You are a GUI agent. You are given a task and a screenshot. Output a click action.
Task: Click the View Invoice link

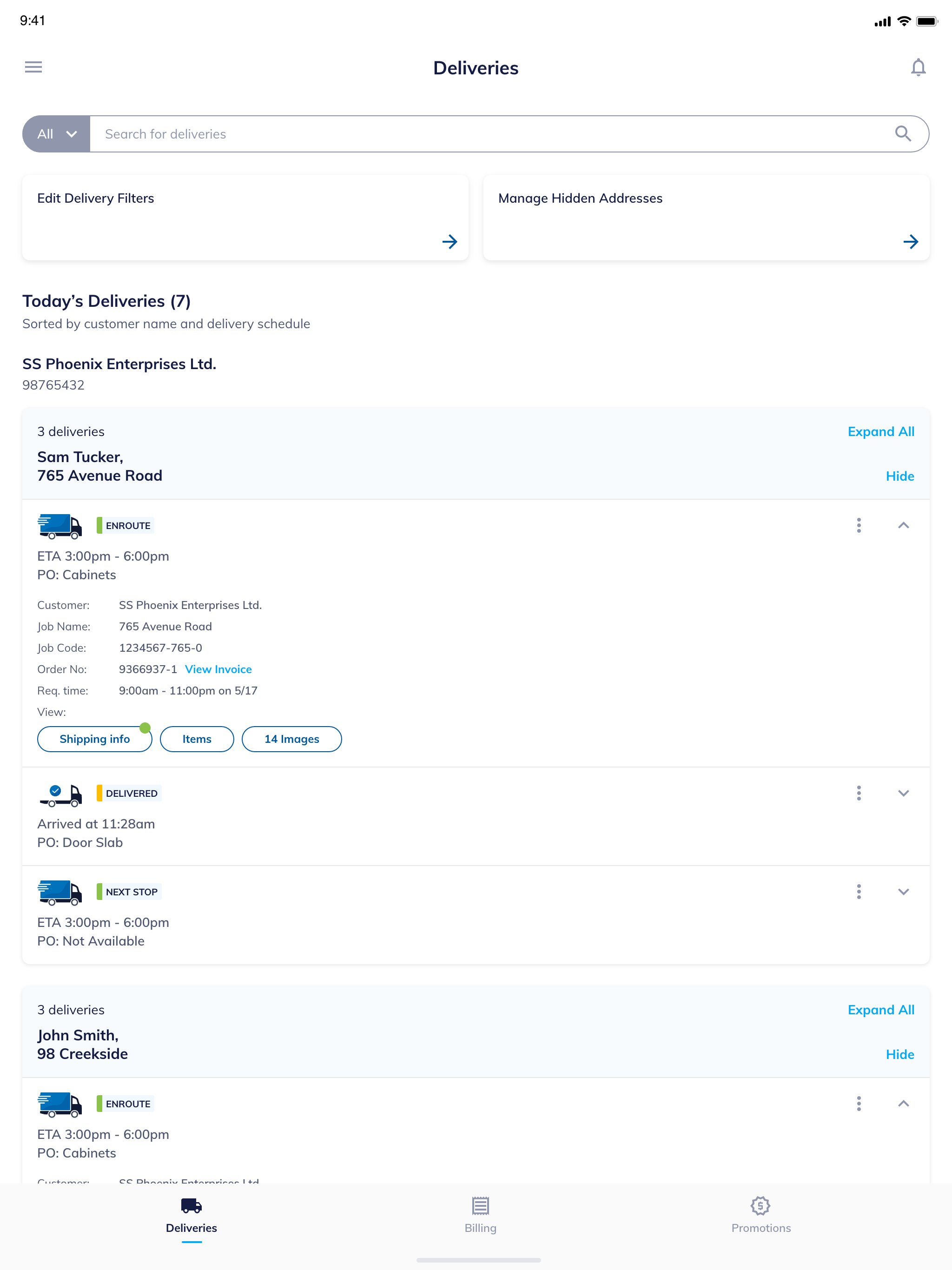pos(218,669)
